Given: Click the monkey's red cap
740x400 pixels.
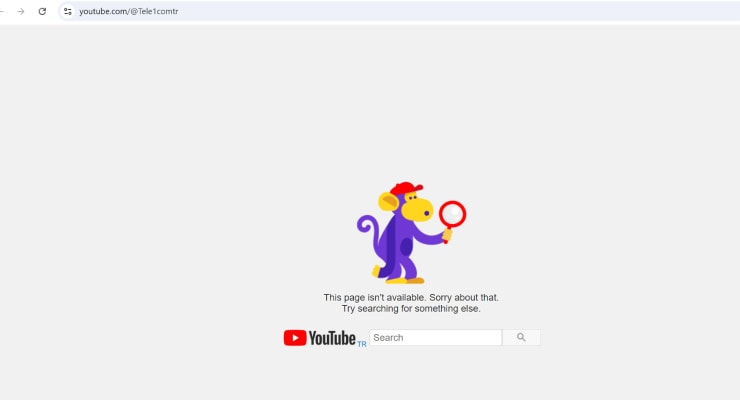Looking at the screenshot, I should [405, 189].
